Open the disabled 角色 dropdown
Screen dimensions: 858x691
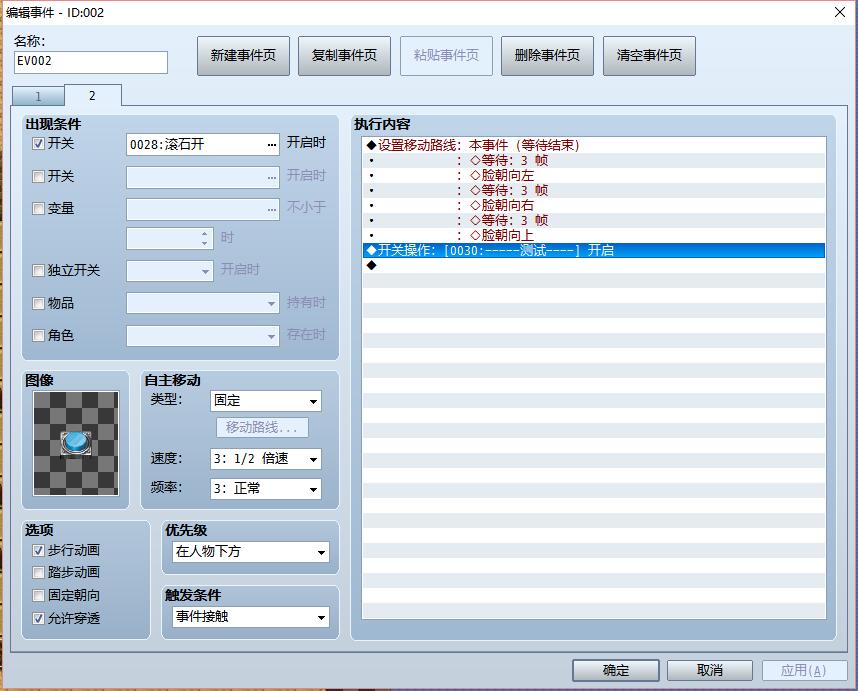(x=203, y=336)
